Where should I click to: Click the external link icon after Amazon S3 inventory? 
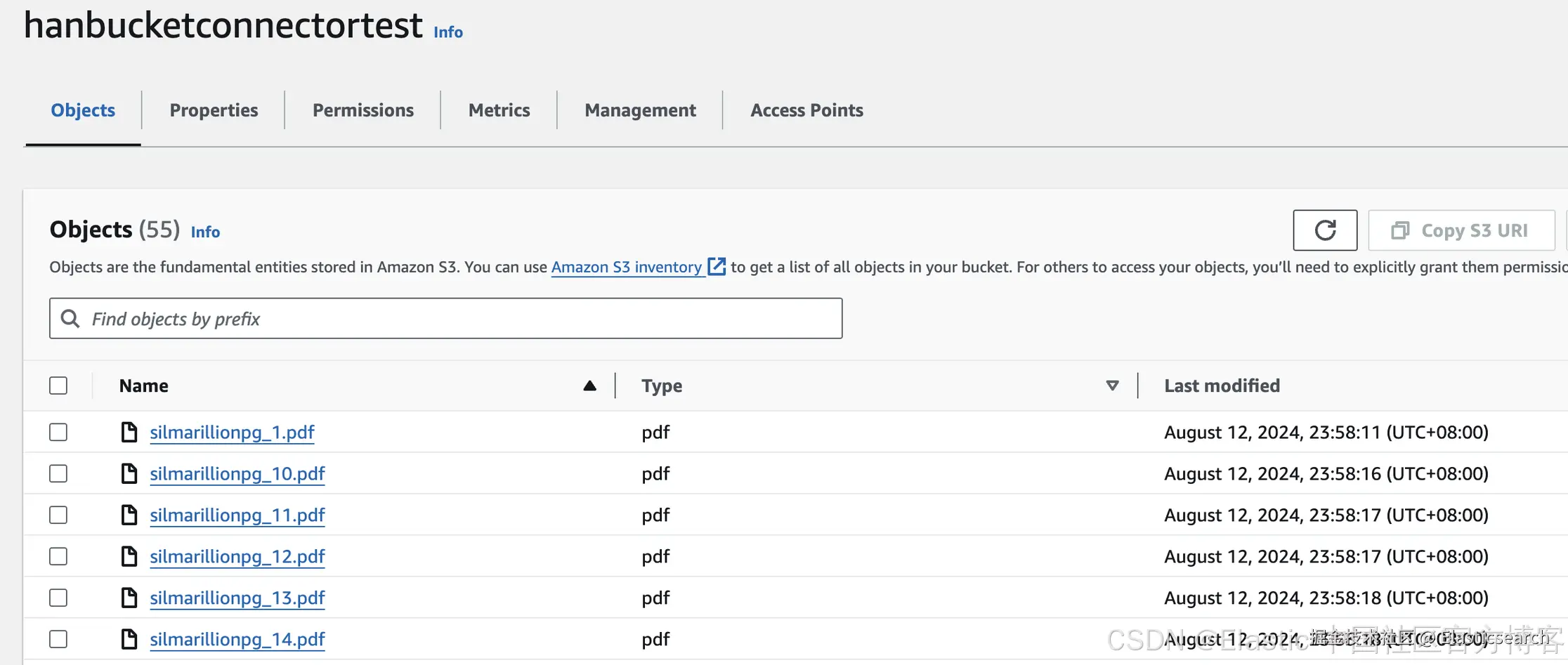pyautogui.click(x=717, y=267)
